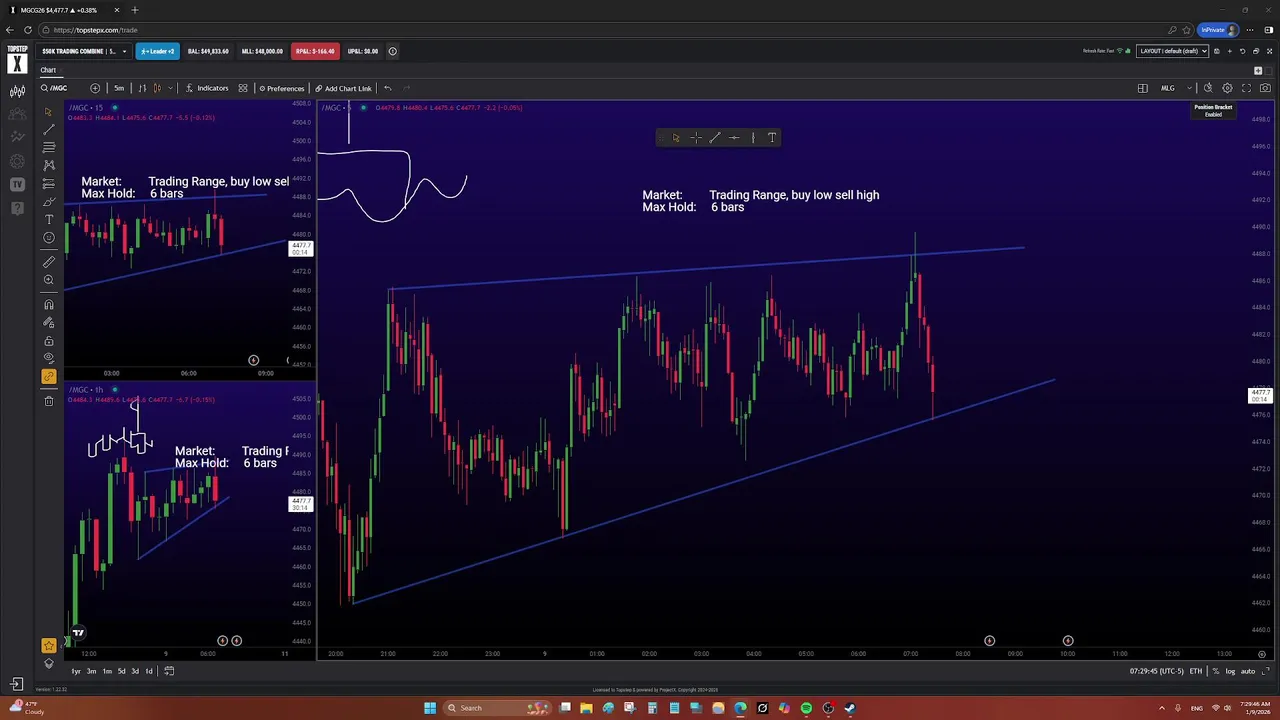1280x720 pixels.
Task: Open the chart layout selector icon
Action: [x=1142, y=88]
